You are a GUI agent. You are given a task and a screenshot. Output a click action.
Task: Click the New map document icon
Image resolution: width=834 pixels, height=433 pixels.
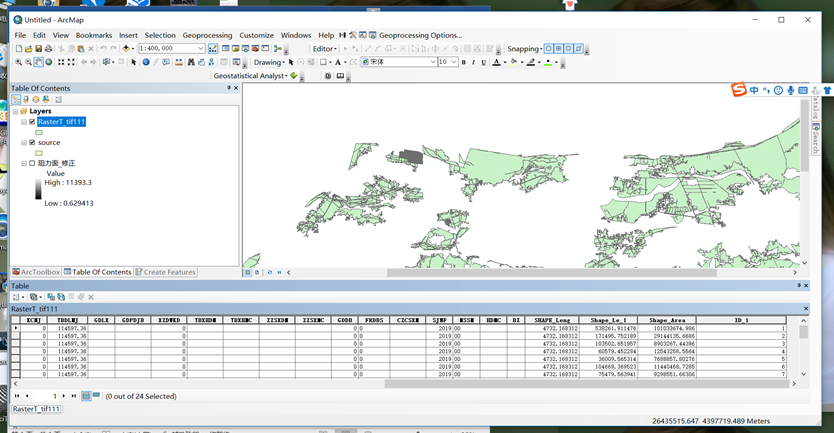[19, 48]
